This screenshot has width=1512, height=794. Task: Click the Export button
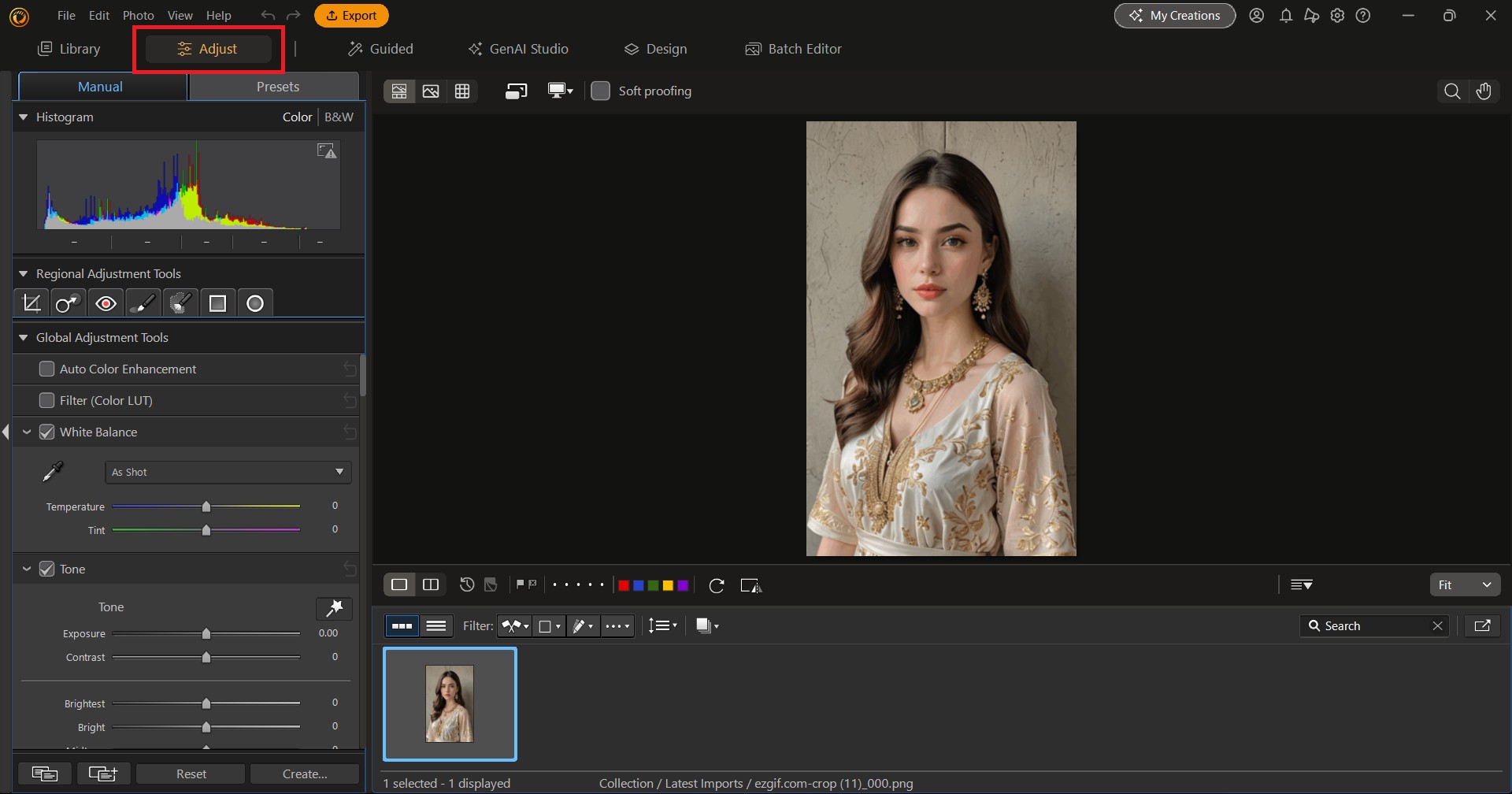351,15
